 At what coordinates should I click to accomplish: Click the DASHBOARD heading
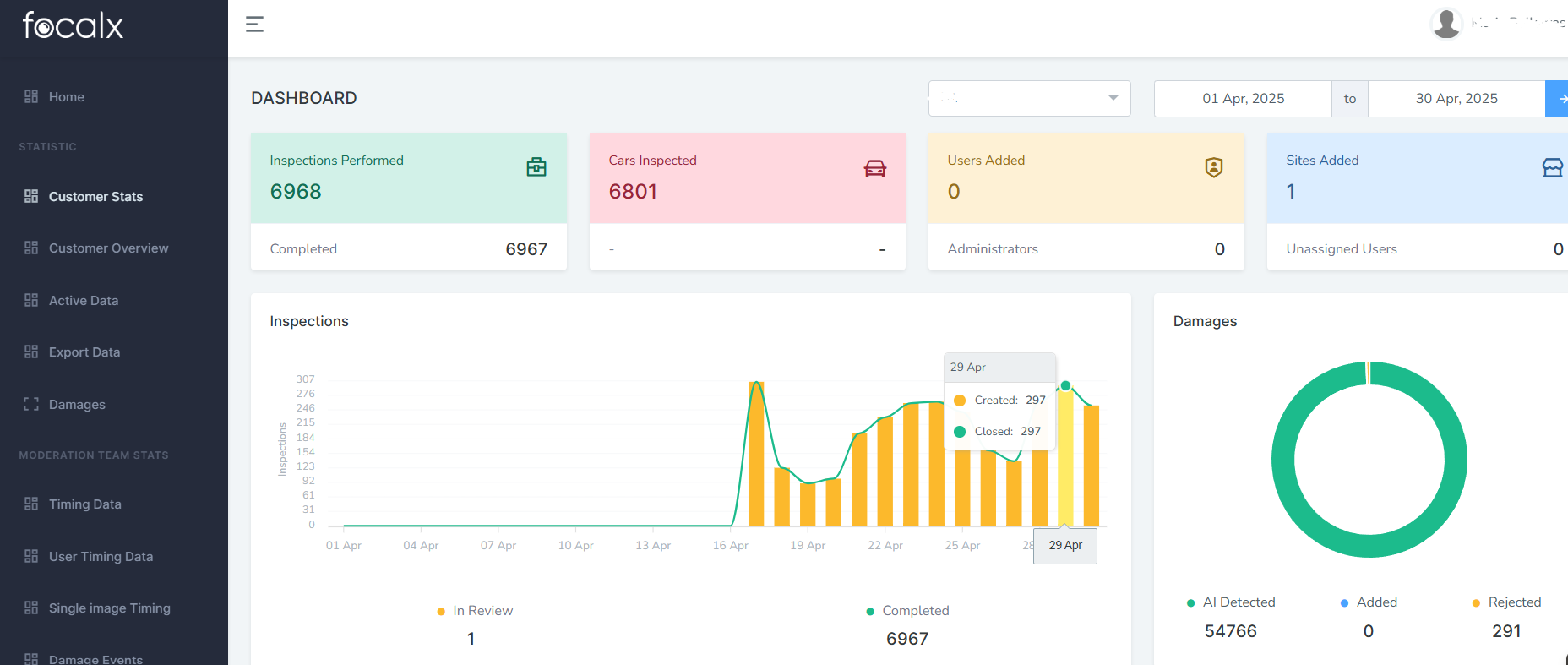pyautogui.click(x=304, y=98)
